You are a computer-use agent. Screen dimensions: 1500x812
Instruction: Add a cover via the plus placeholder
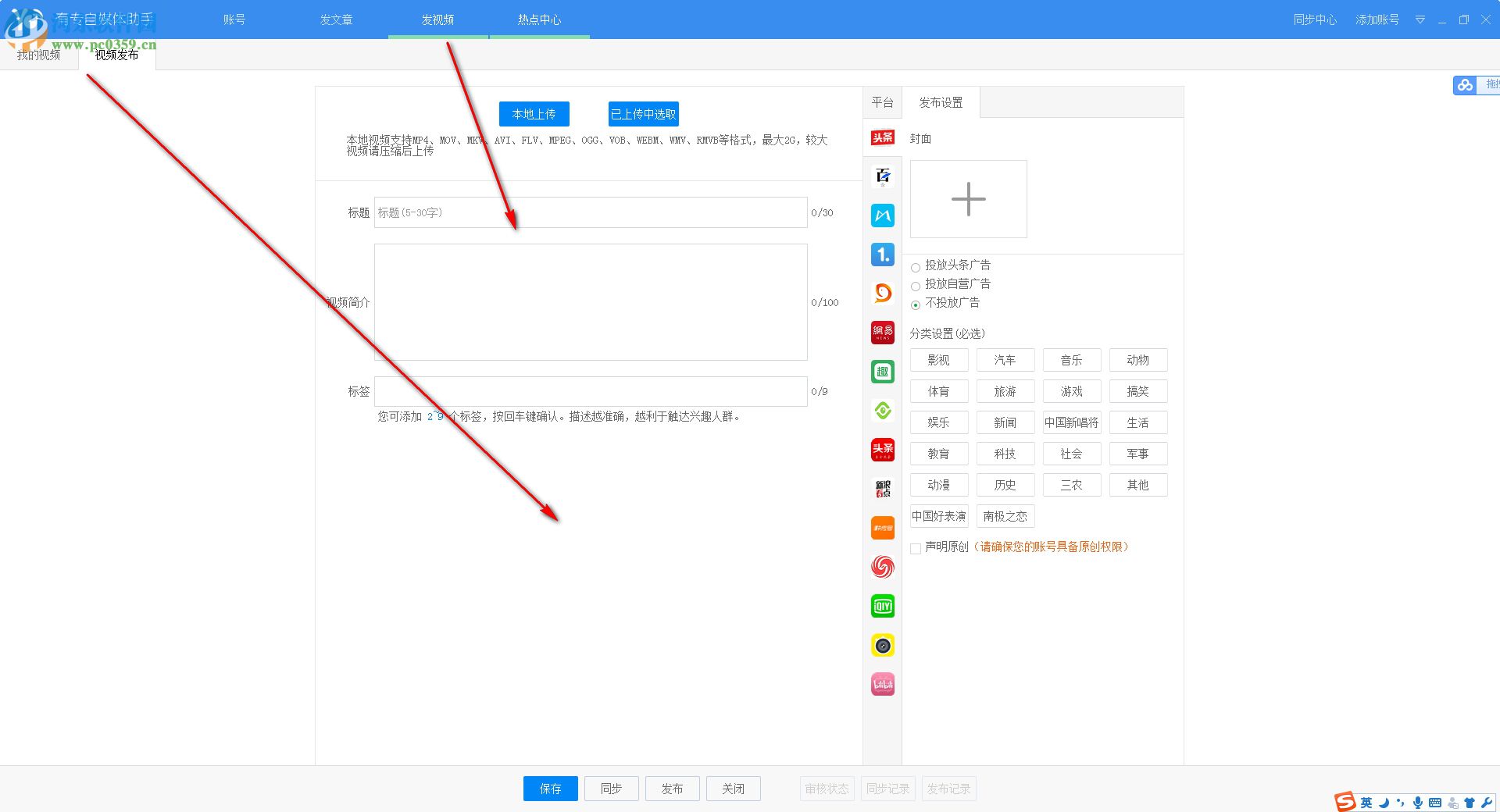click(x=968, y=199)
